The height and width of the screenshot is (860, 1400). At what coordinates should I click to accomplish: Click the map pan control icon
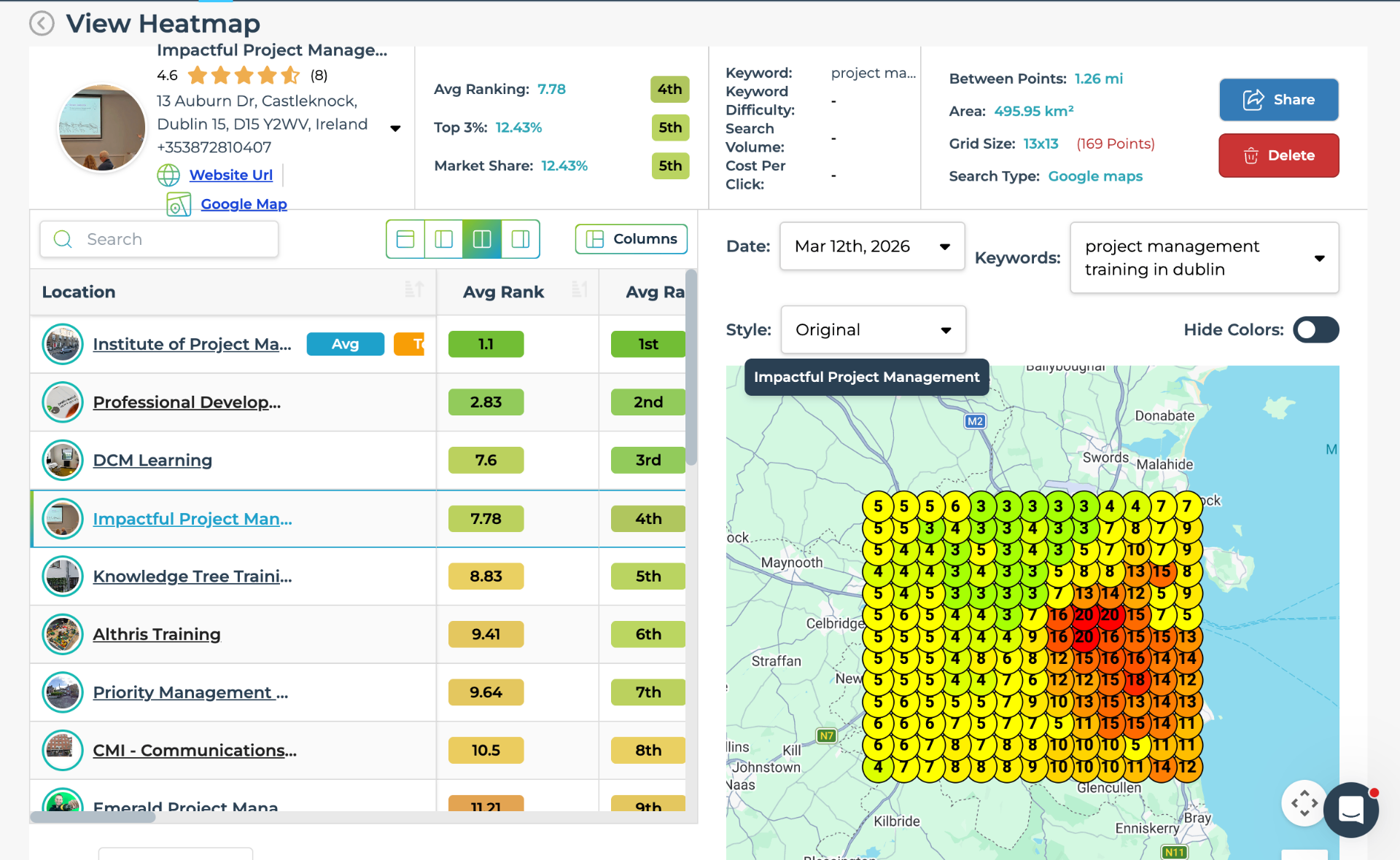[1304, 804]
